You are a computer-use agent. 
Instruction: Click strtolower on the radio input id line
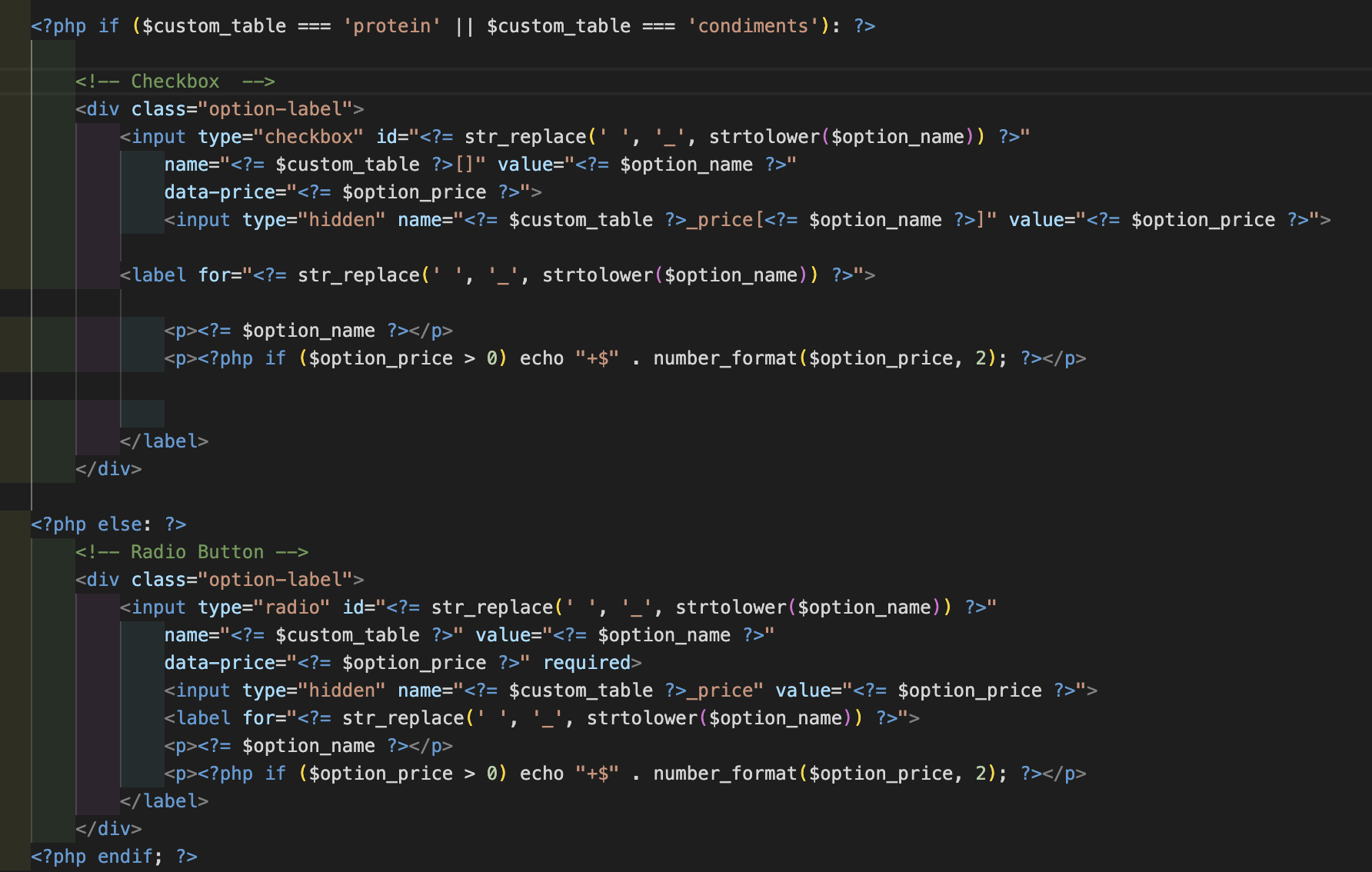click(x=731, y=607)
